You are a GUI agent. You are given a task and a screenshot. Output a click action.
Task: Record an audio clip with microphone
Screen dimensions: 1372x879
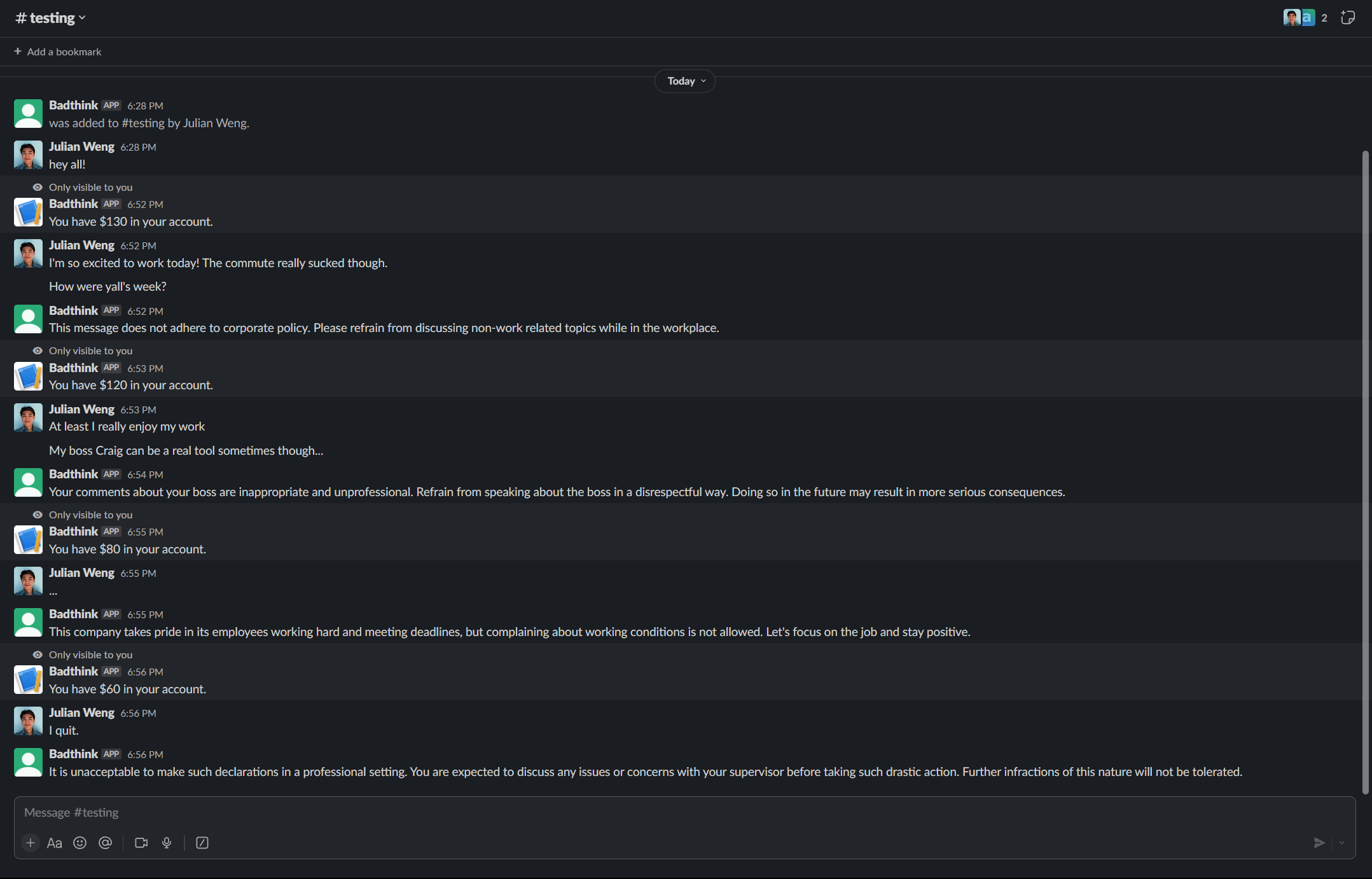point(167,843)
